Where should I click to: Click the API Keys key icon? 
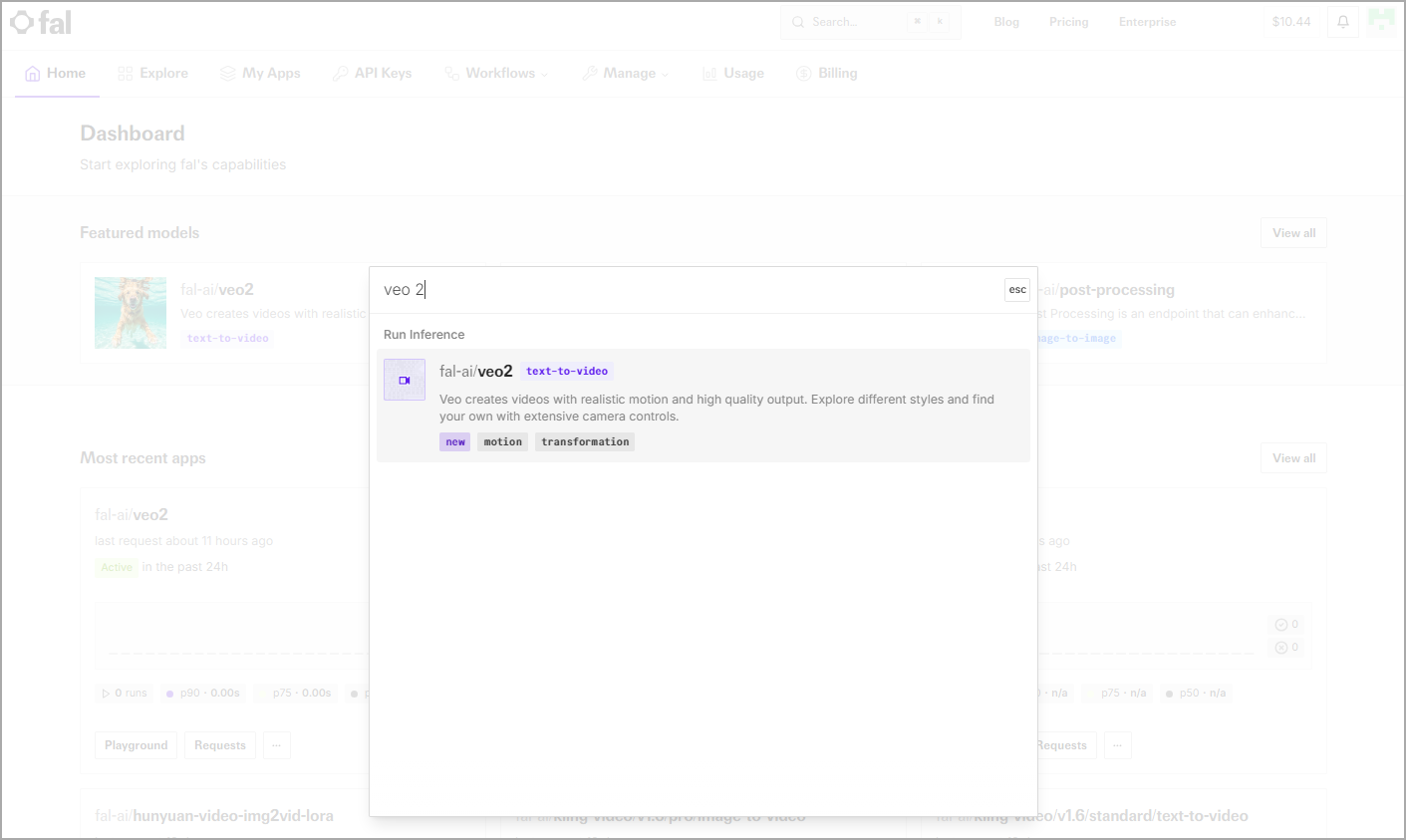click(340, 74)
